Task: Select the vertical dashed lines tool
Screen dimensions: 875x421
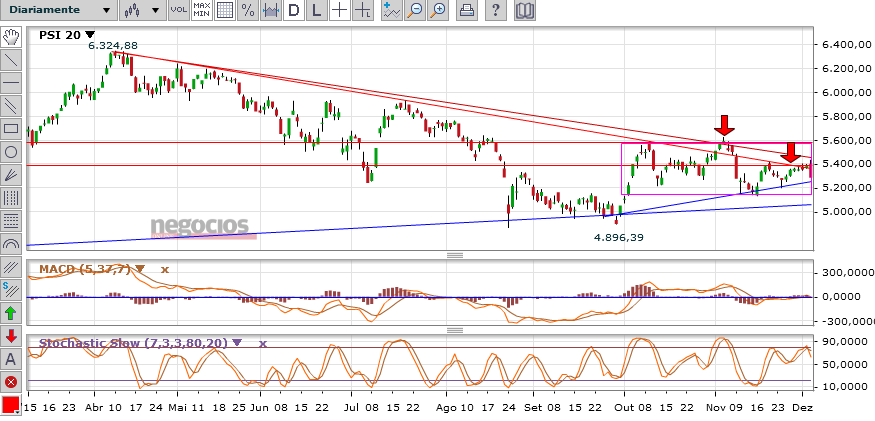Action: [11, 197]
